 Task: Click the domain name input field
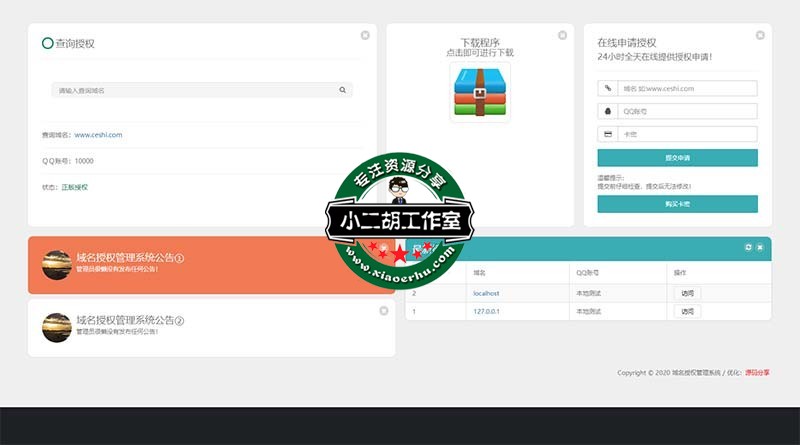point(687,88)
